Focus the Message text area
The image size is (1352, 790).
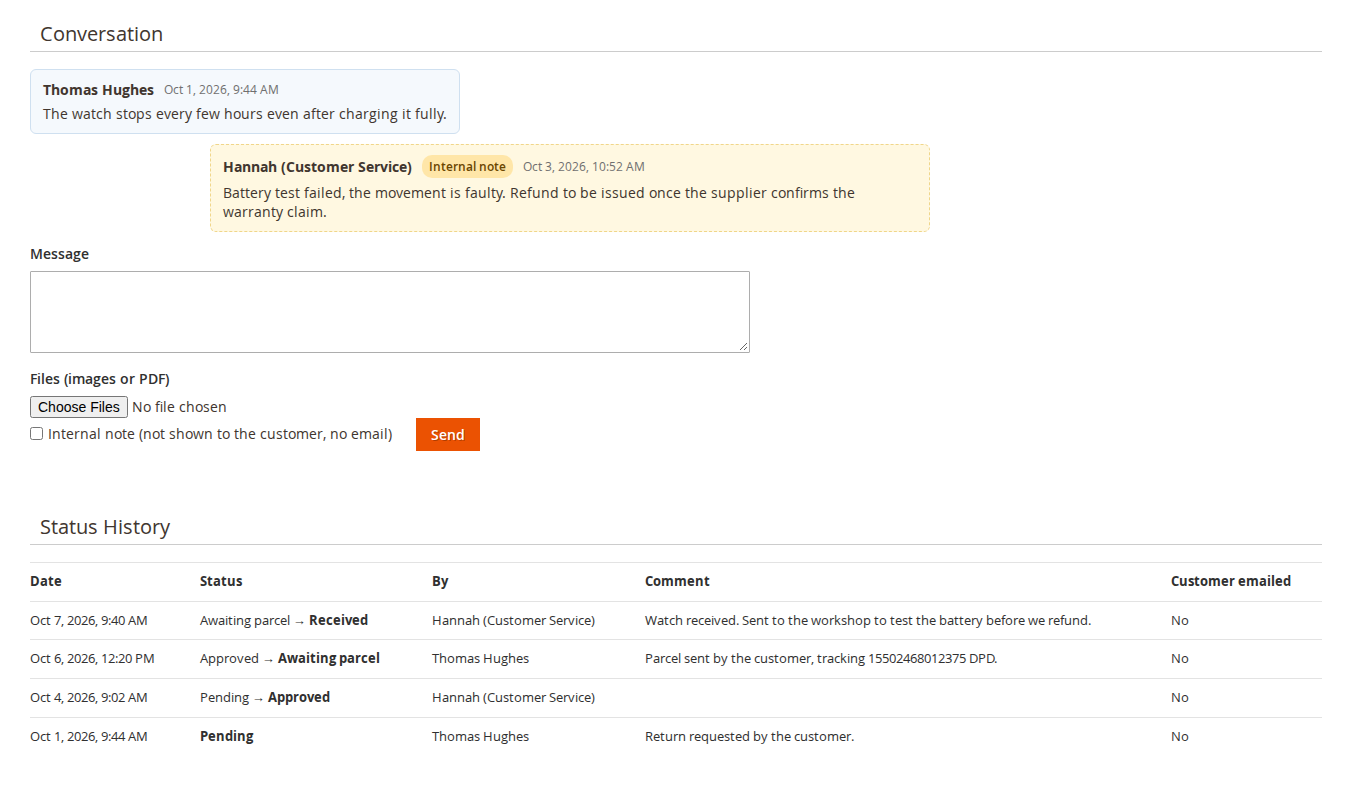coord(390,312)
